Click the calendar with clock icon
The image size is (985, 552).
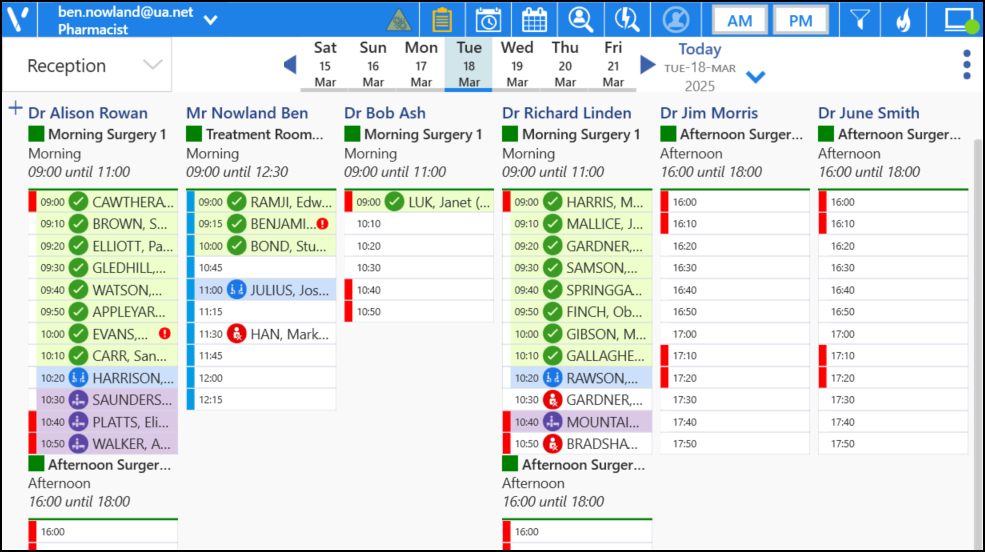coord(488,20)
